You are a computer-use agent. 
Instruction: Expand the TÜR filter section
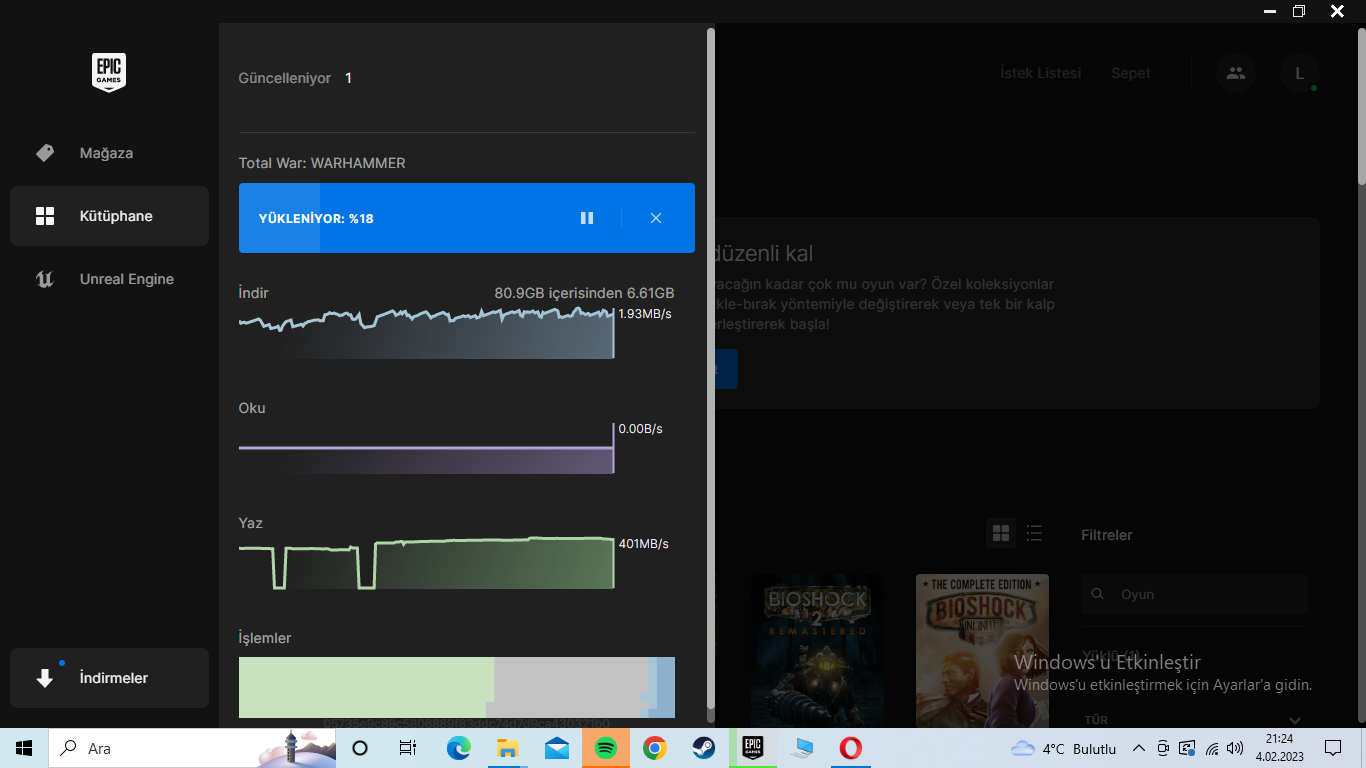tap(1194, 720)
